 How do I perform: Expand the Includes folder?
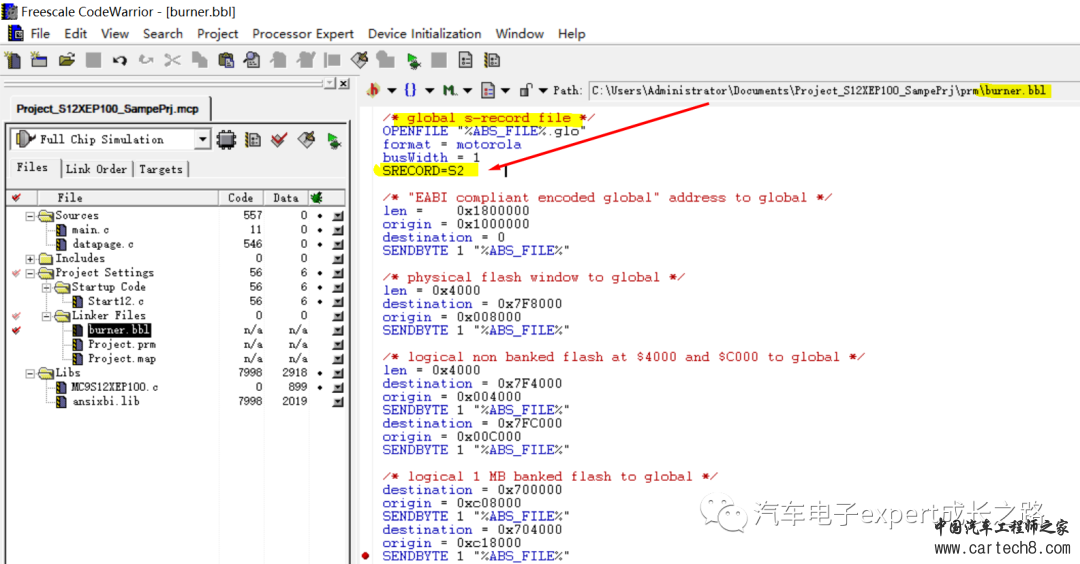click(30, 259)
